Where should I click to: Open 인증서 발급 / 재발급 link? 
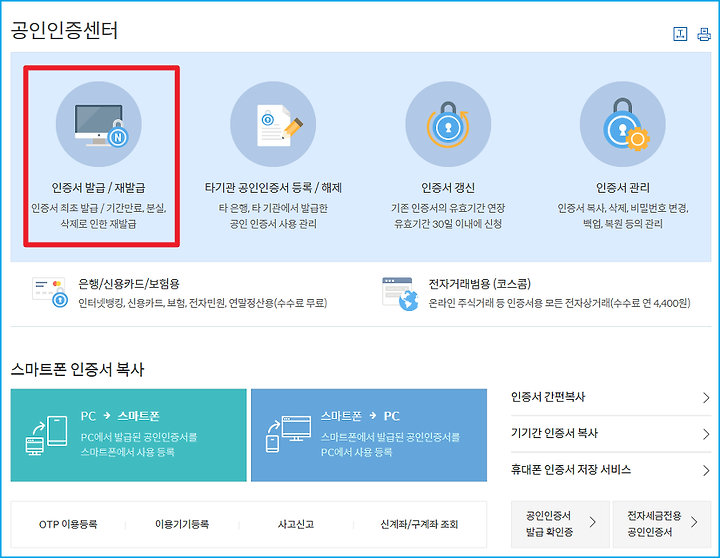point(98,188)
